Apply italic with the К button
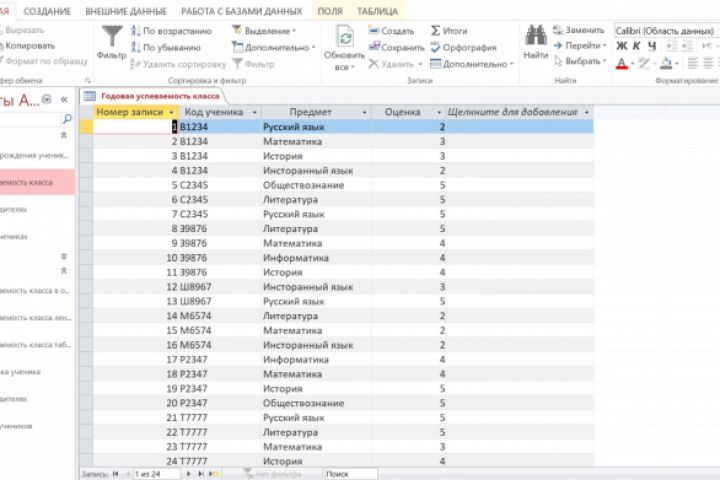The width and height of the screenshot is (720, 480). coord(636,46)
